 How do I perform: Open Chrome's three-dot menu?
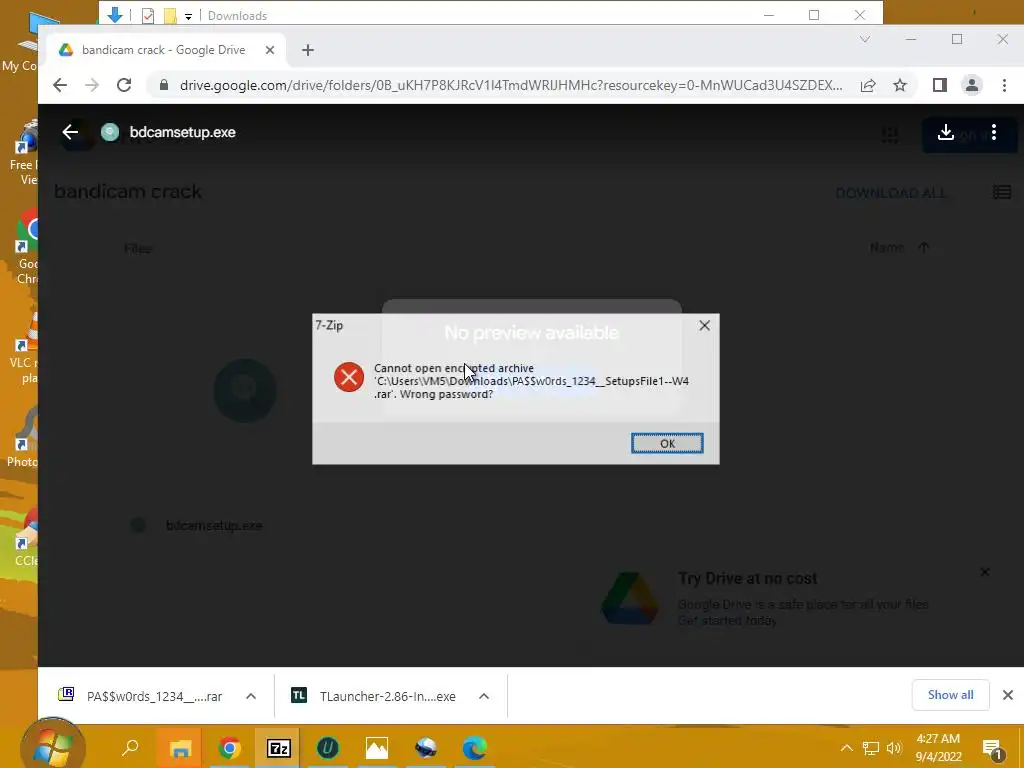click(1004, 85)
